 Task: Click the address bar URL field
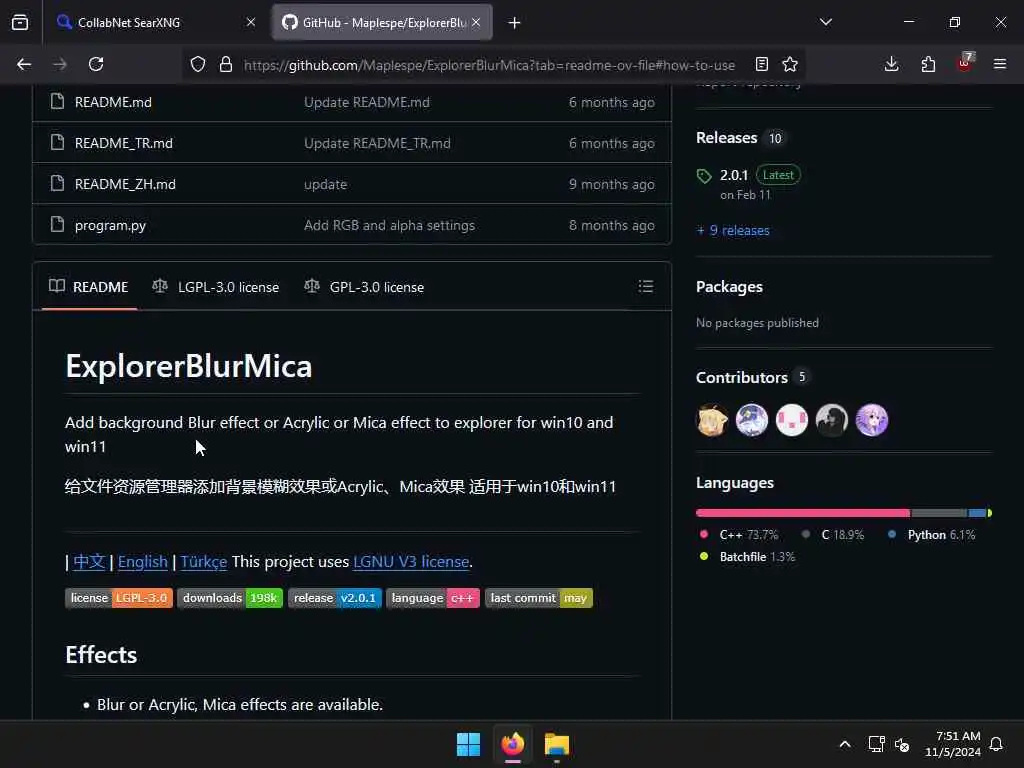pyautogui.click(x=489, y=65)
